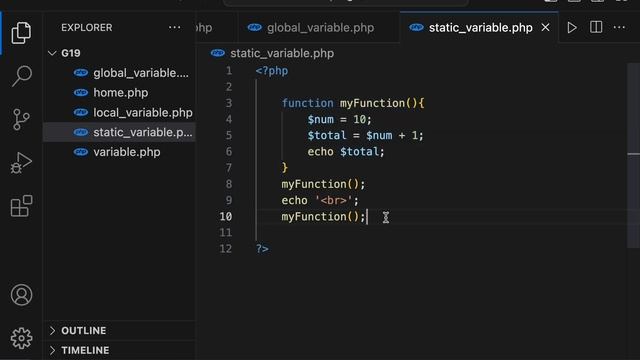Open the Extensions view

[x=21, y=206]
